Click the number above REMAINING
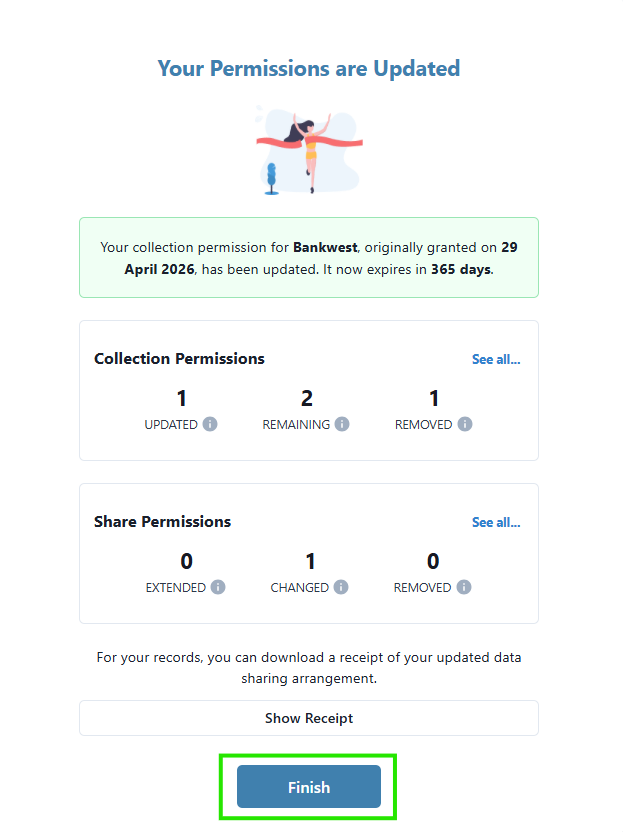This screenshot has width=623, height=832. click(x=307, y=398)
